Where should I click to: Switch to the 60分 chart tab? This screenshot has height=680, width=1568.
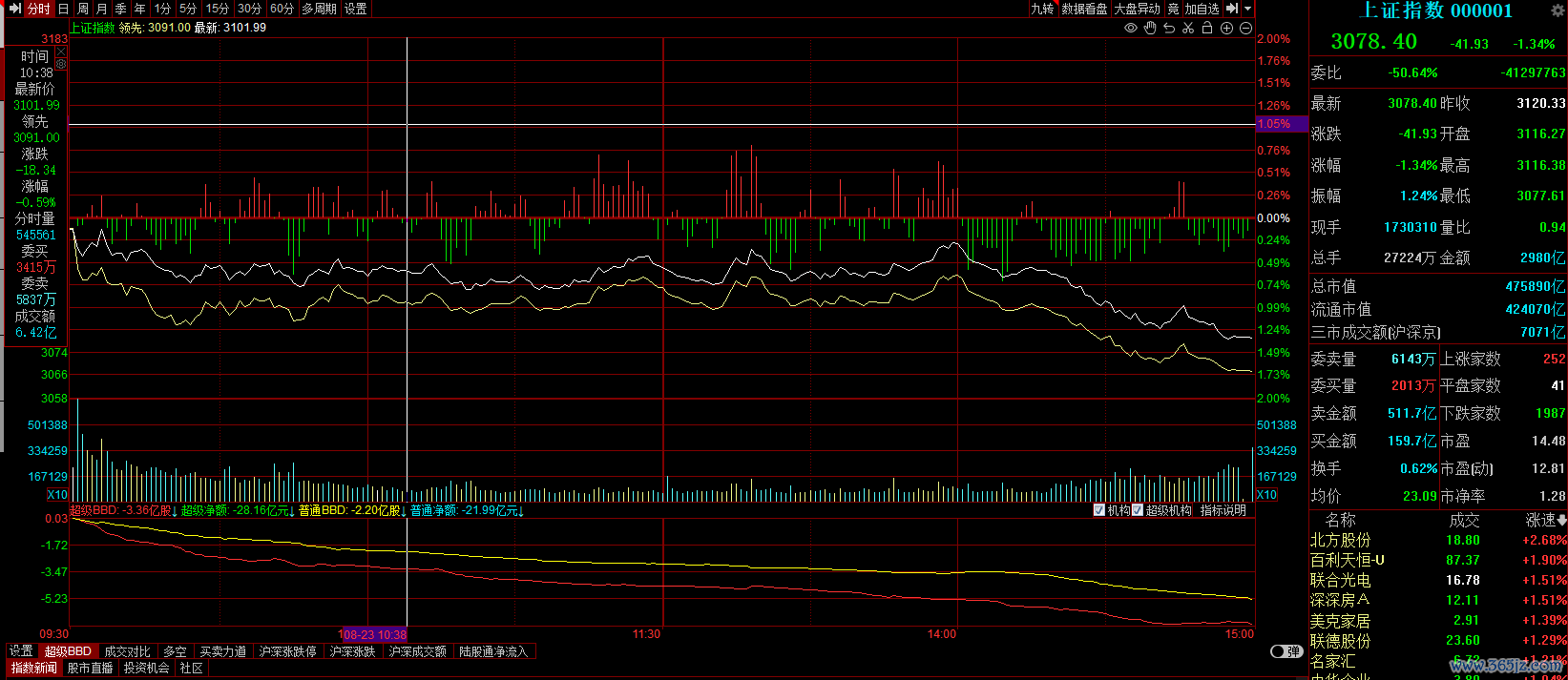point(282,9)
